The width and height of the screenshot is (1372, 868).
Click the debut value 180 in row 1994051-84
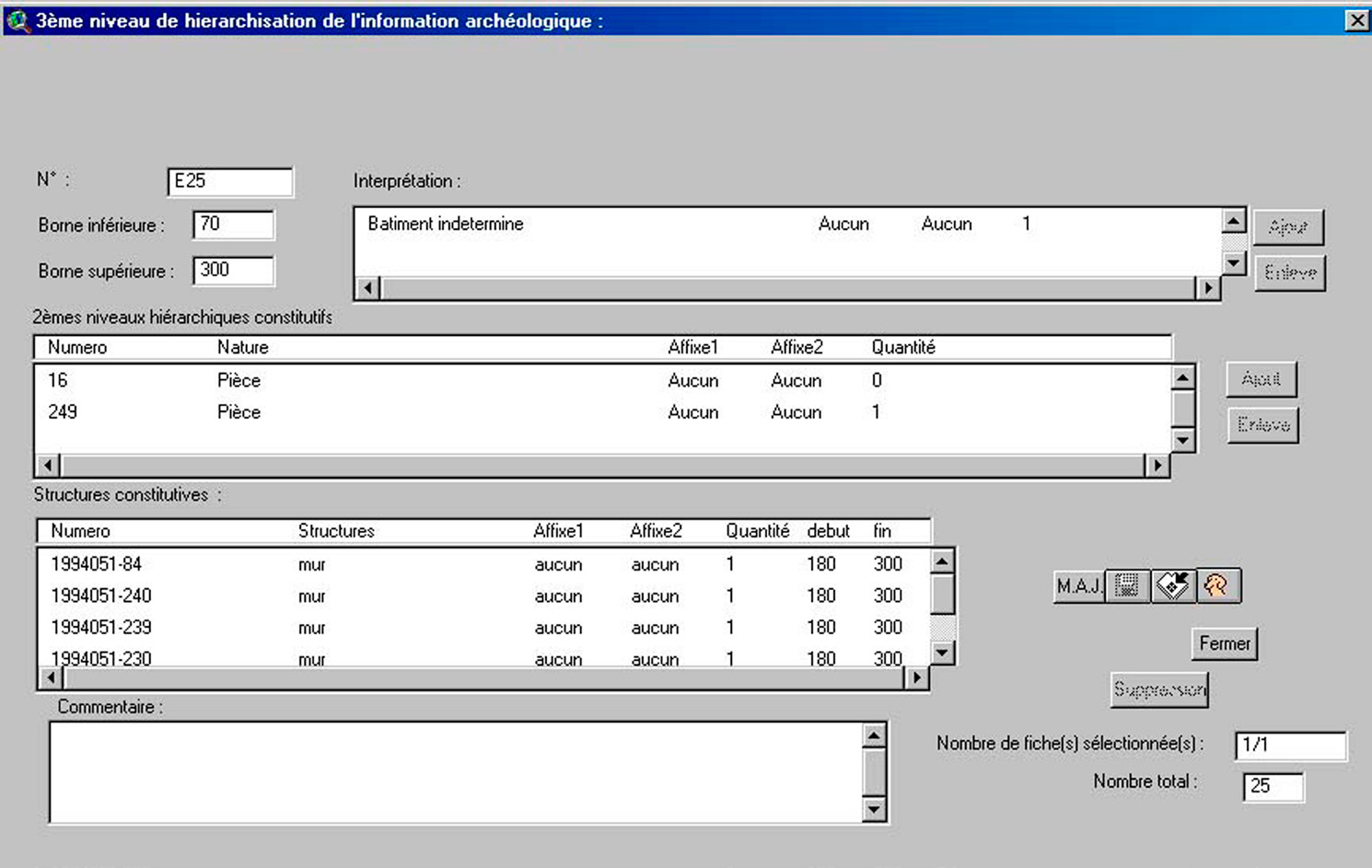click(821, 563)
